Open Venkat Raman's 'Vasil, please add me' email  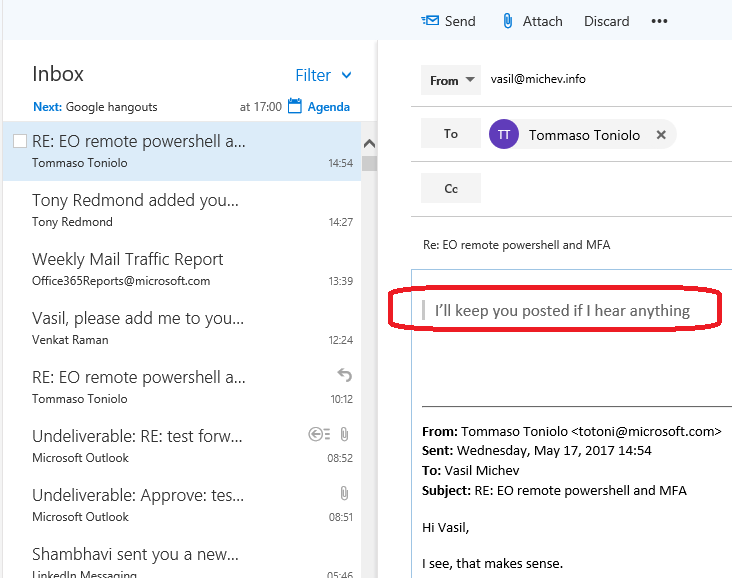click(182, 328)
